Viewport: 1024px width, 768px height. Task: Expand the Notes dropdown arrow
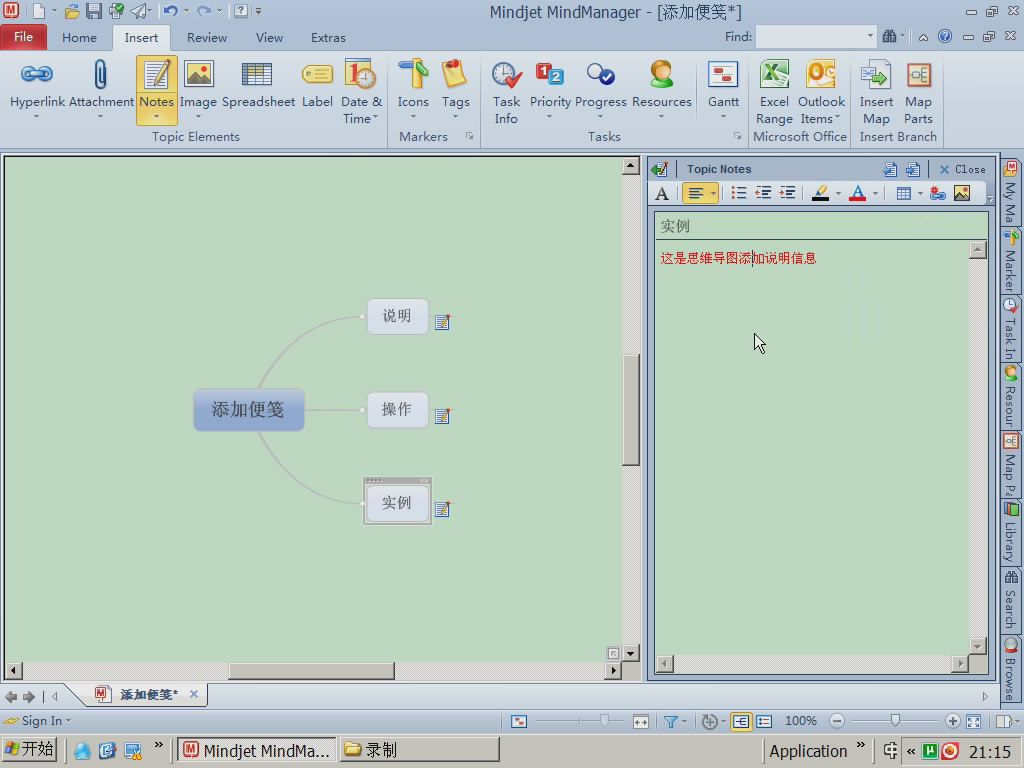pyautogui.click(x=157, y=117)
